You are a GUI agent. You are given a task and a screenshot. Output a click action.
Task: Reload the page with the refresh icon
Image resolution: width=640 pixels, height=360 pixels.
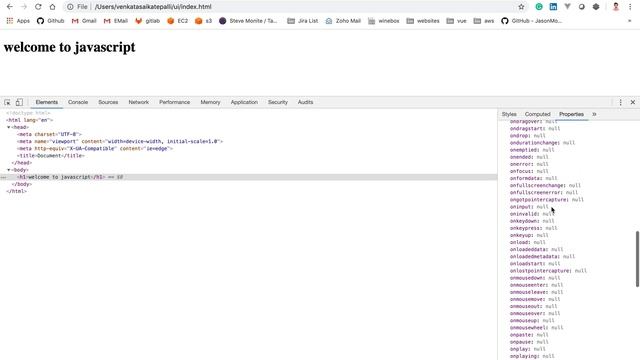(x=38, y=7)
